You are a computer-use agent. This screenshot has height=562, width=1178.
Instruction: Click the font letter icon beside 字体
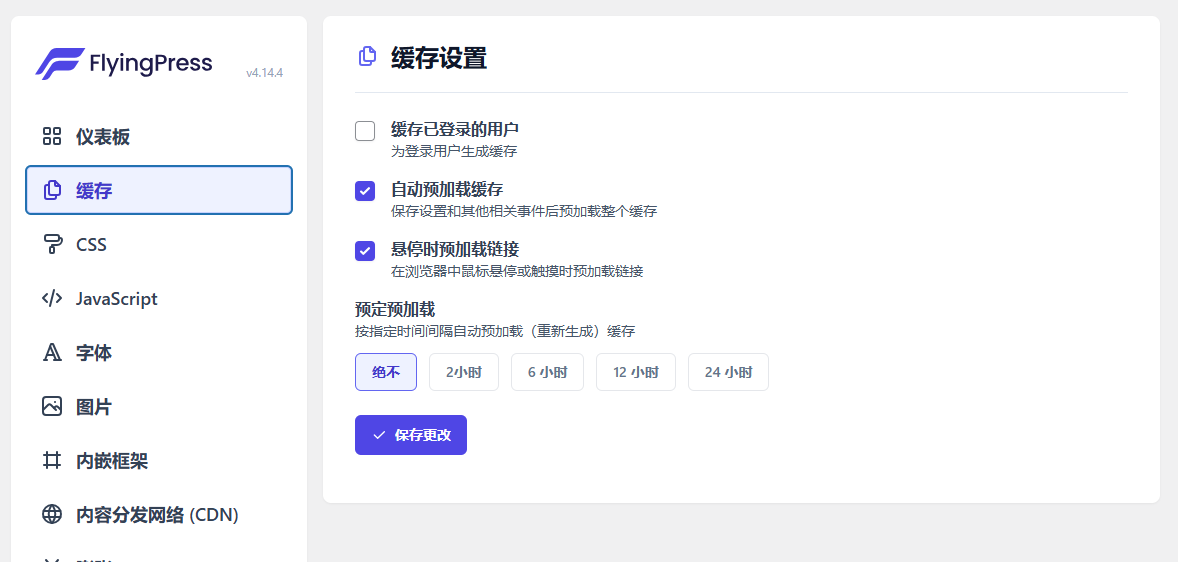(52, 353)
